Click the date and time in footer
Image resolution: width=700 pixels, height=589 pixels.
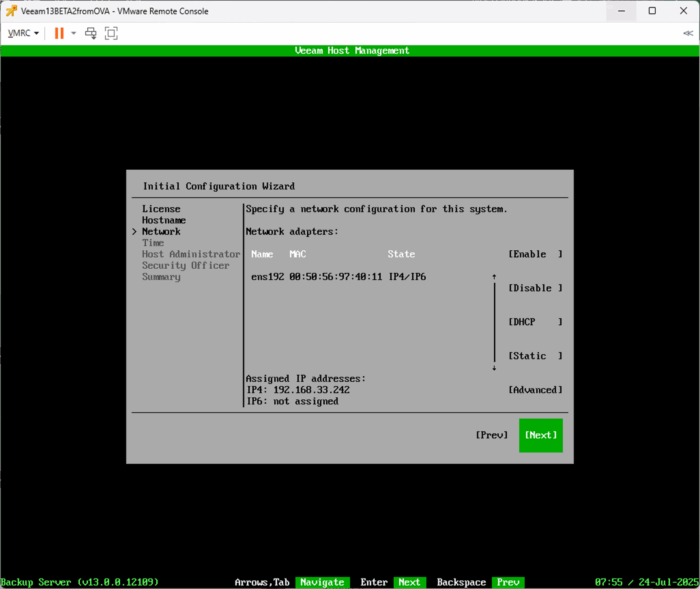coord(646,582)
